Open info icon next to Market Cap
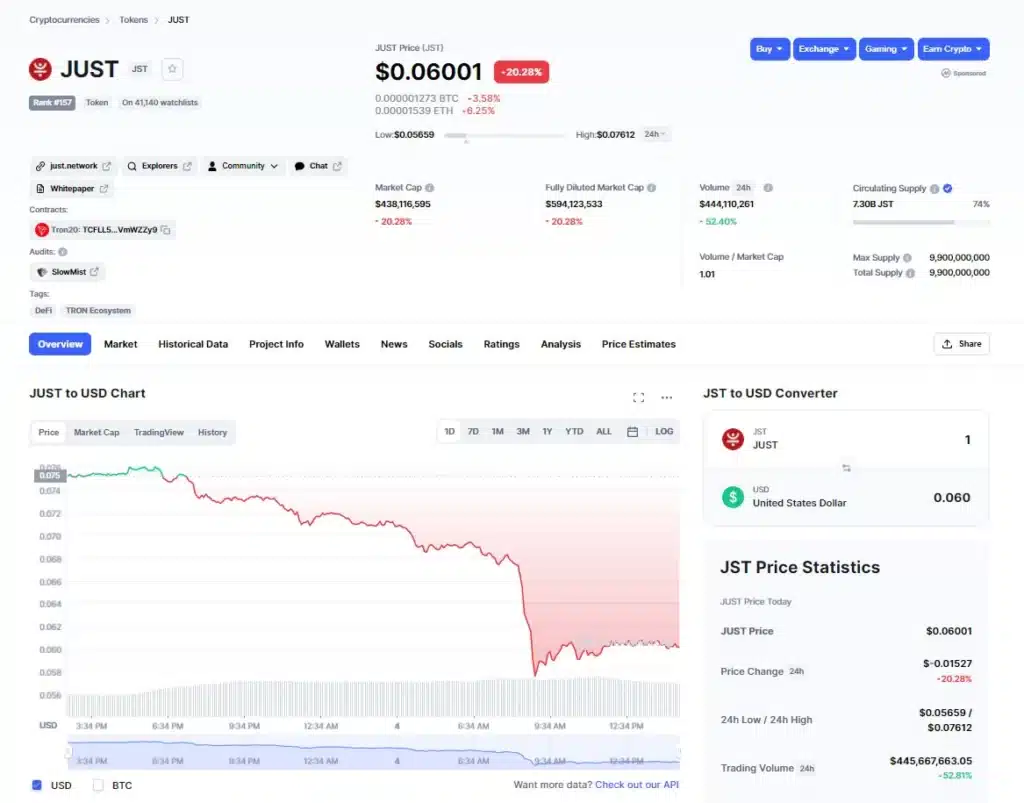 click(430, 187)
